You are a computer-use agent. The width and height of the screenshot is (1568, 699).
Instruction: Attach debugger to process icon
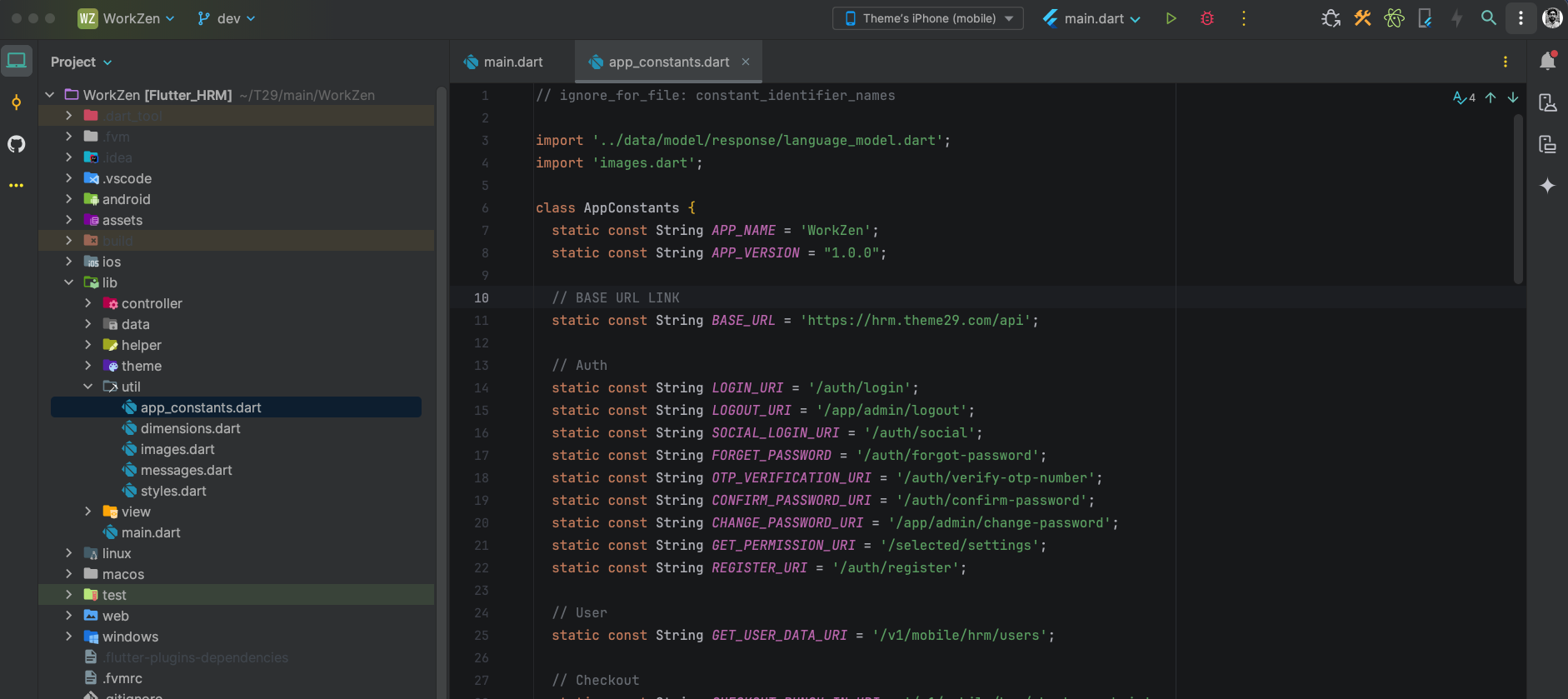coord(1331,18)
